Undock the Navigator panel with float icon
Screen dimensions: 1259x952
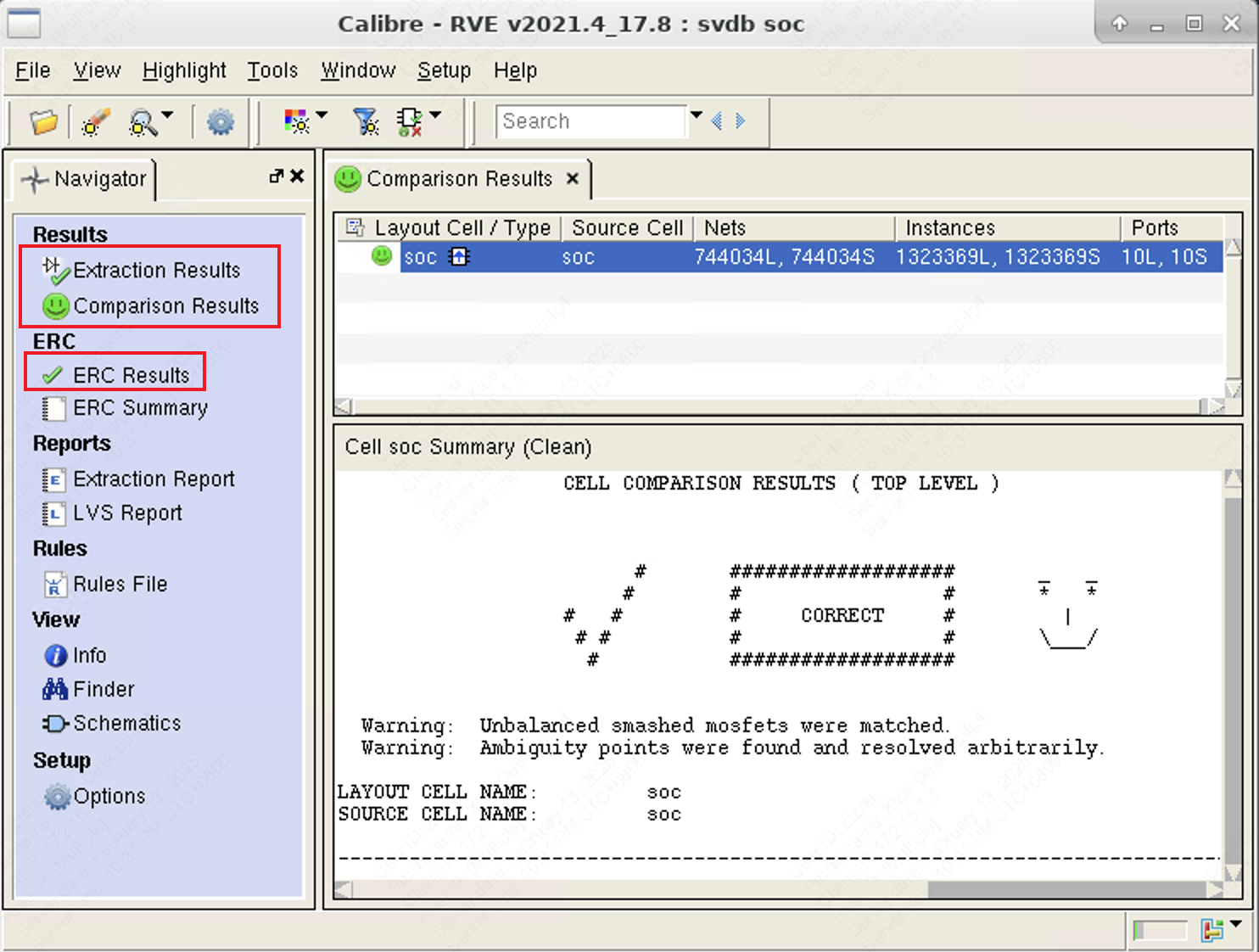(x=276, y=176)
